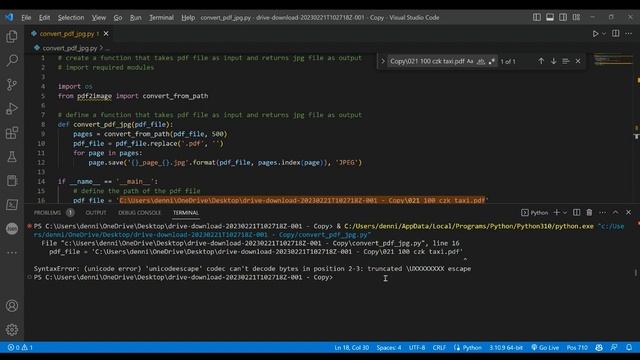Open additional views ellipsis in activity bar
This screenshot has width=640, height=360.
coord(12,253)
